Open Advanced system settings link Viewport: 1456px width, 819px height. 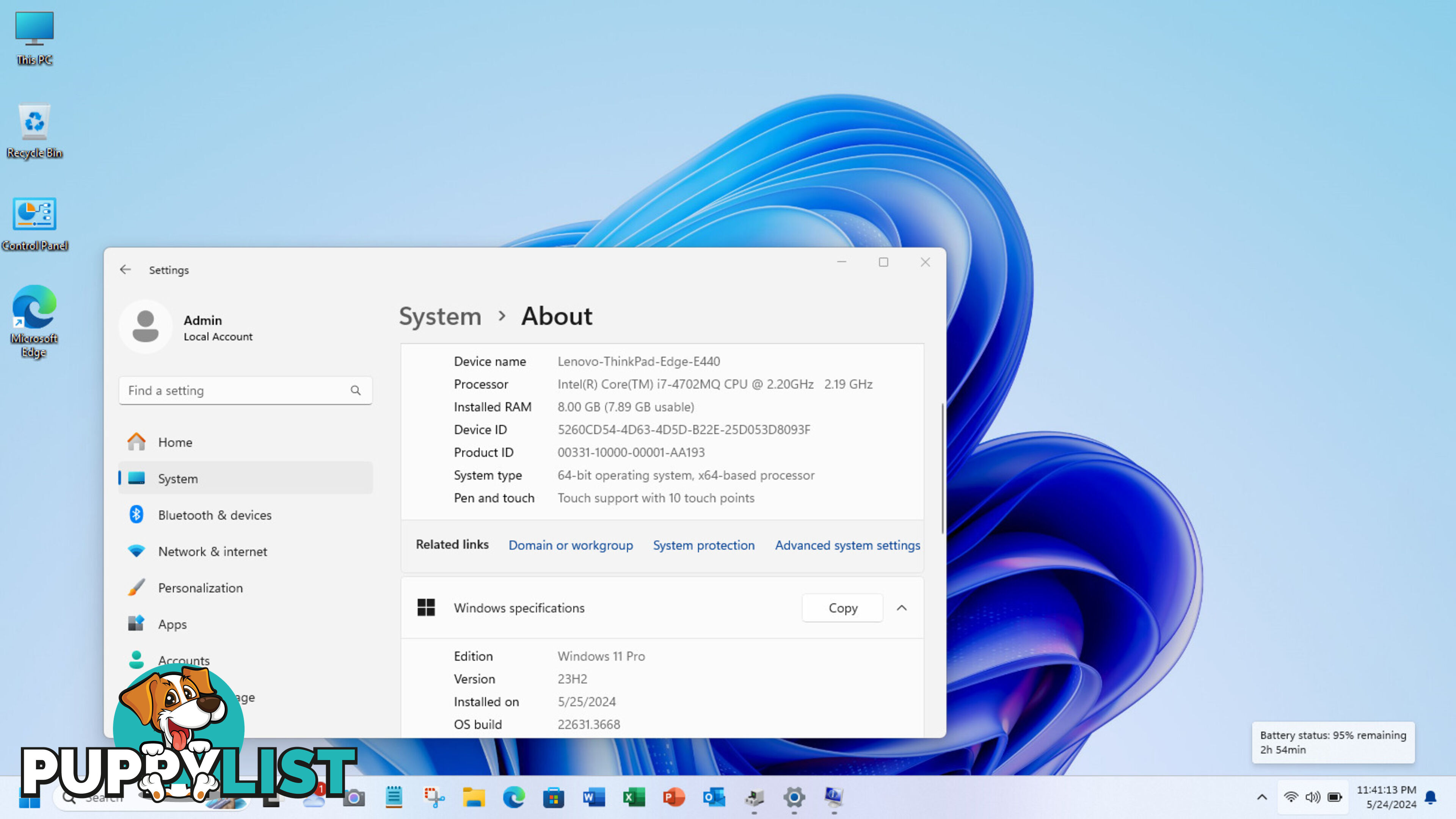tap(847, 545)
